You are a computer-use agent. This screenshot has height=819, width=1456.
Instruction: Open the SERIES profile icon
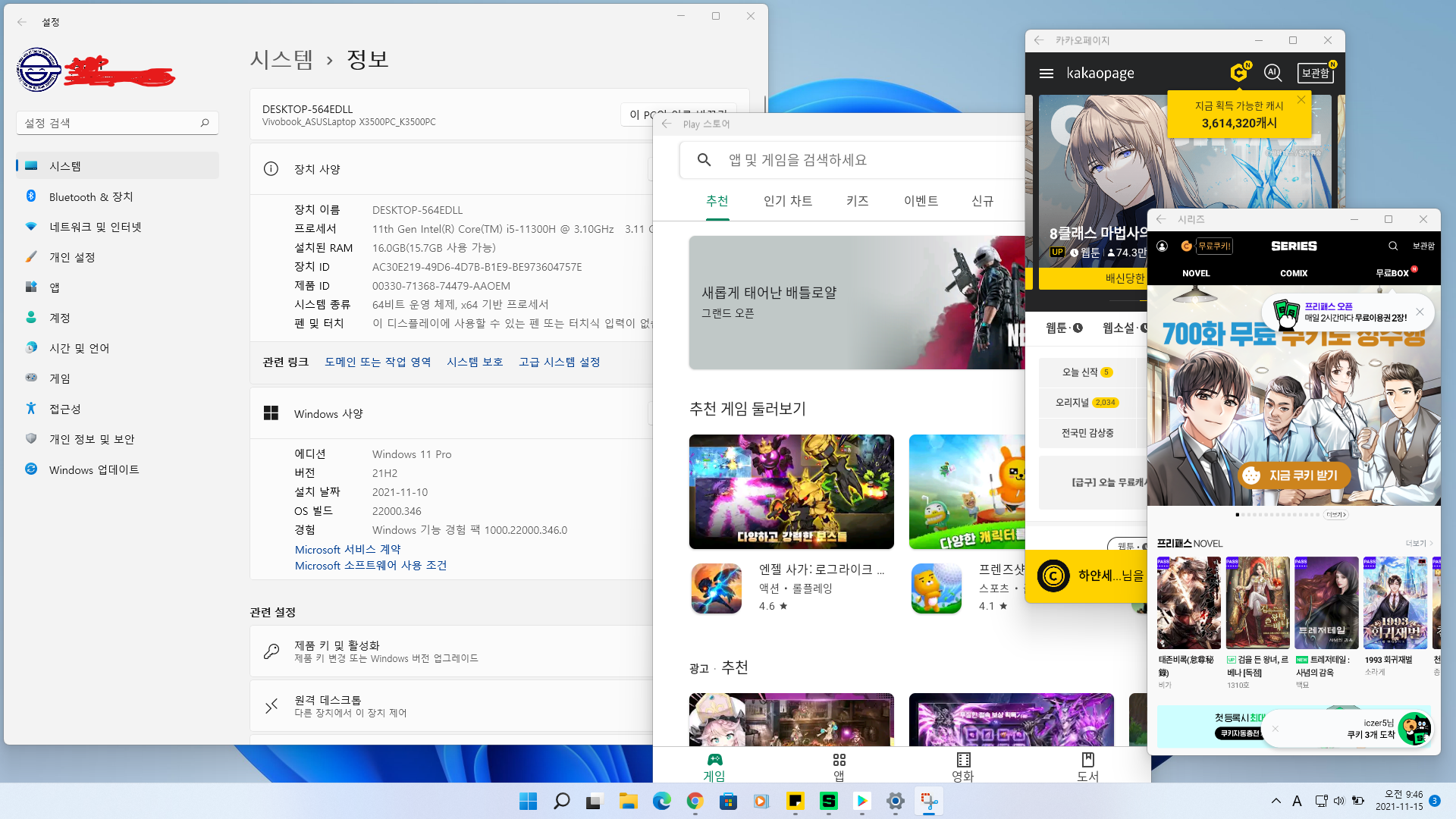coord(1162,246)
